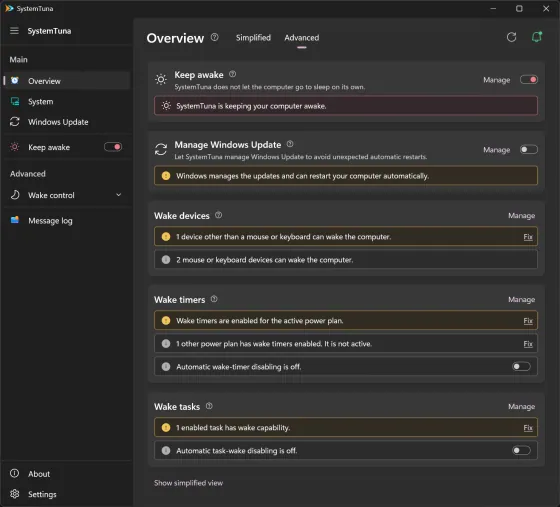Click sun icon in 'keeping your computer awake' banner

coord(166,106)
